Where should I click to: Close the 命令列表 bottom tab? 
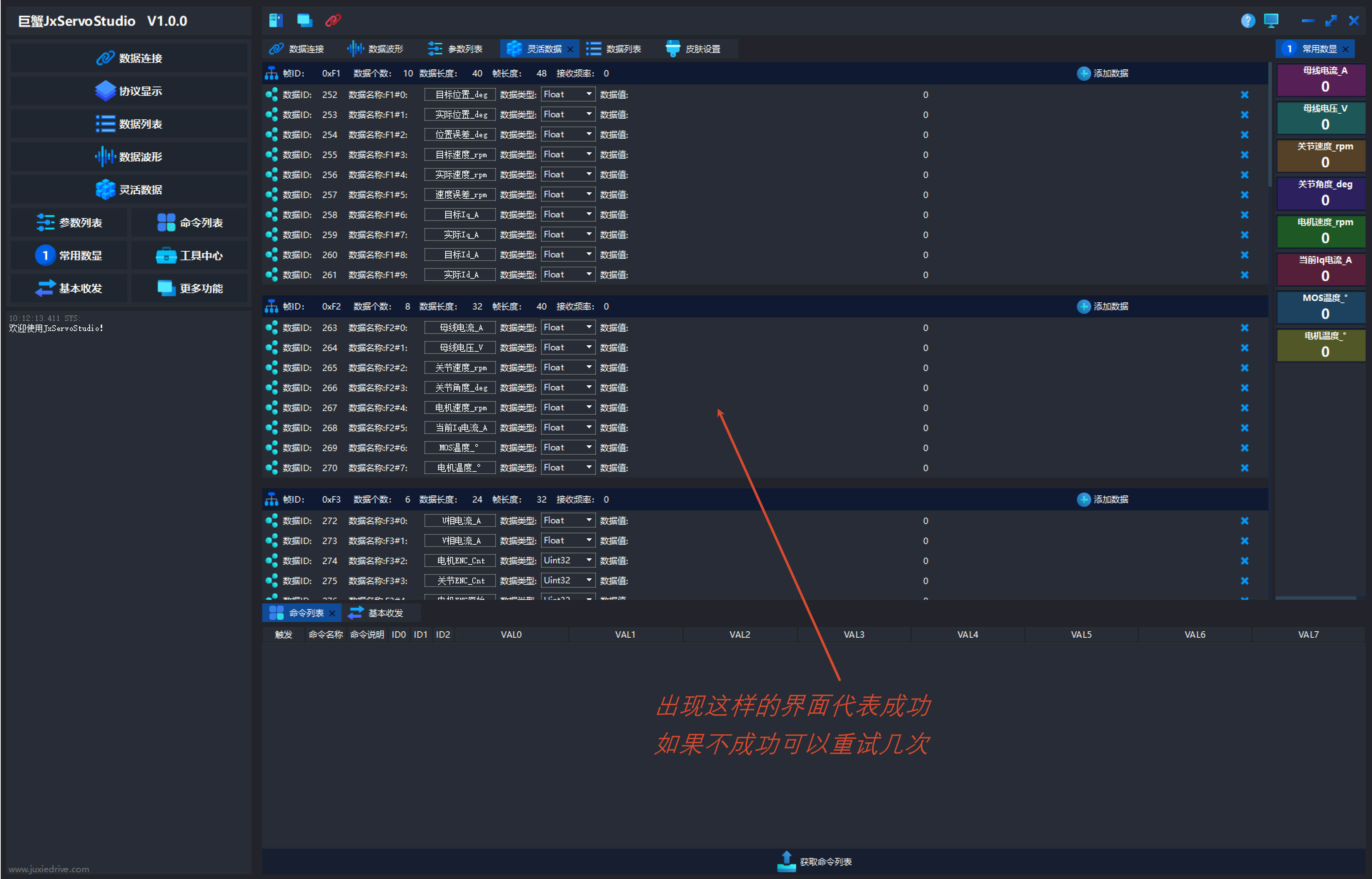[x=333, y=614]
